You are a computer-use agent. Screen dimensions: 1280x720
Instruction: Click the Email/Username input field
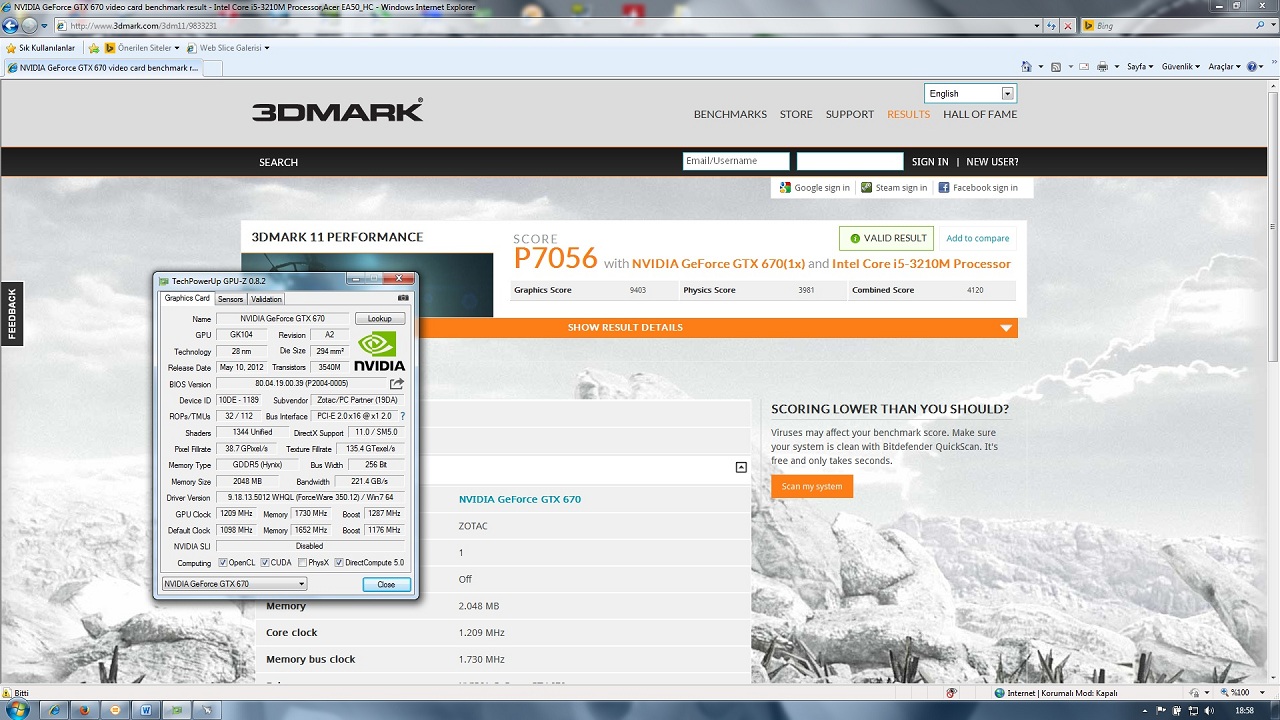click(736, 161)
